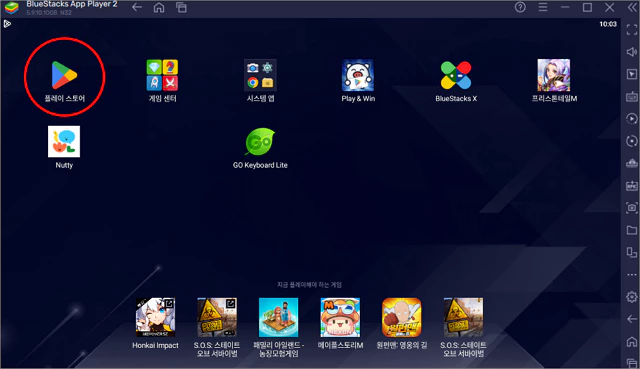The image size is (640, 369).
Task: Click the sidebar back arrow
Action: (x=631, y=319)
